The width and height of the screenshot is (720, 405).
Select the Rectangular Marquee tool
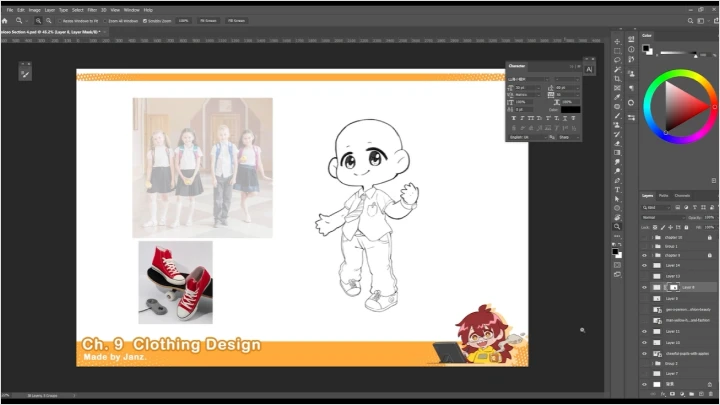[617, 50]
